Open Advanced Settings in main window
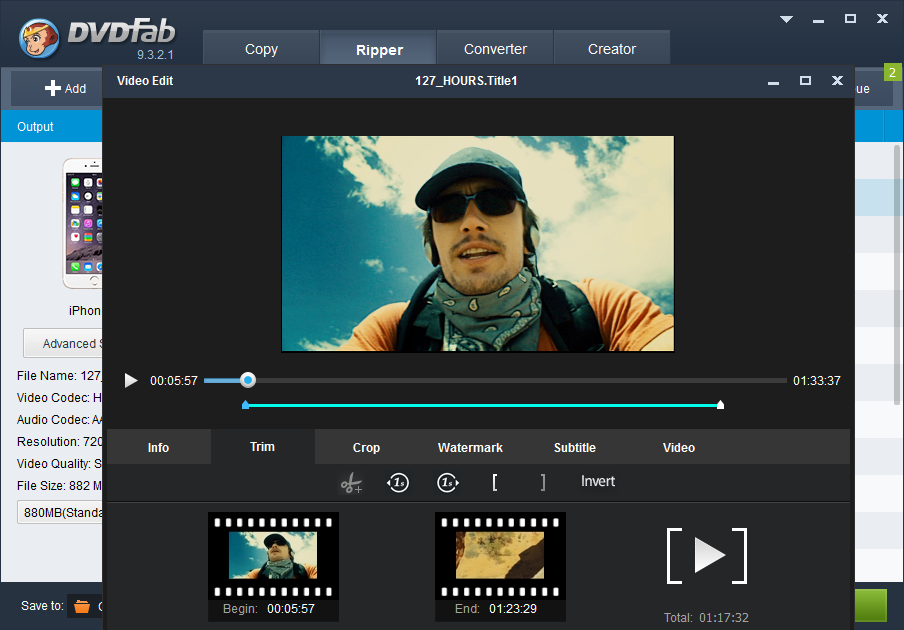Screen dimensions: 904x630 click(63, 344)
